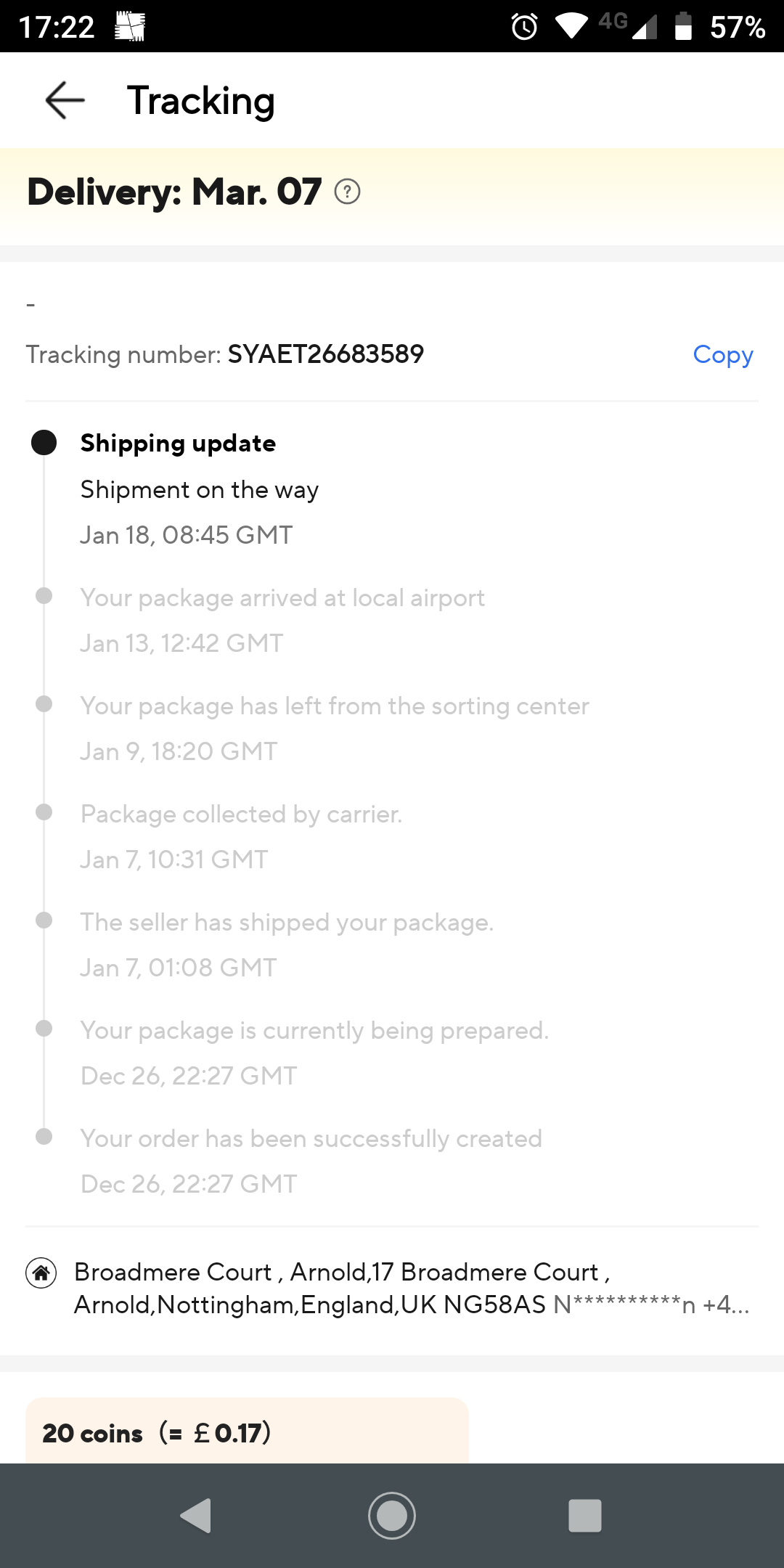Tap the battery indicator at 57%
784x1568 pixels.
683,27
